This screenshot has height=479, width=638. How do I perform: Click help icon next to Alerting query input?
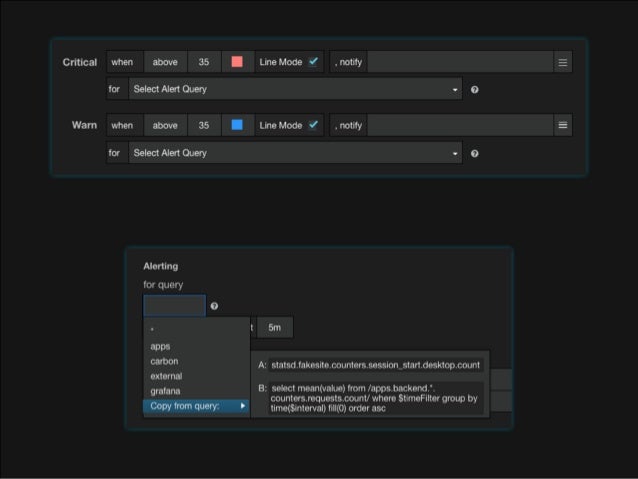click(215, 306)
